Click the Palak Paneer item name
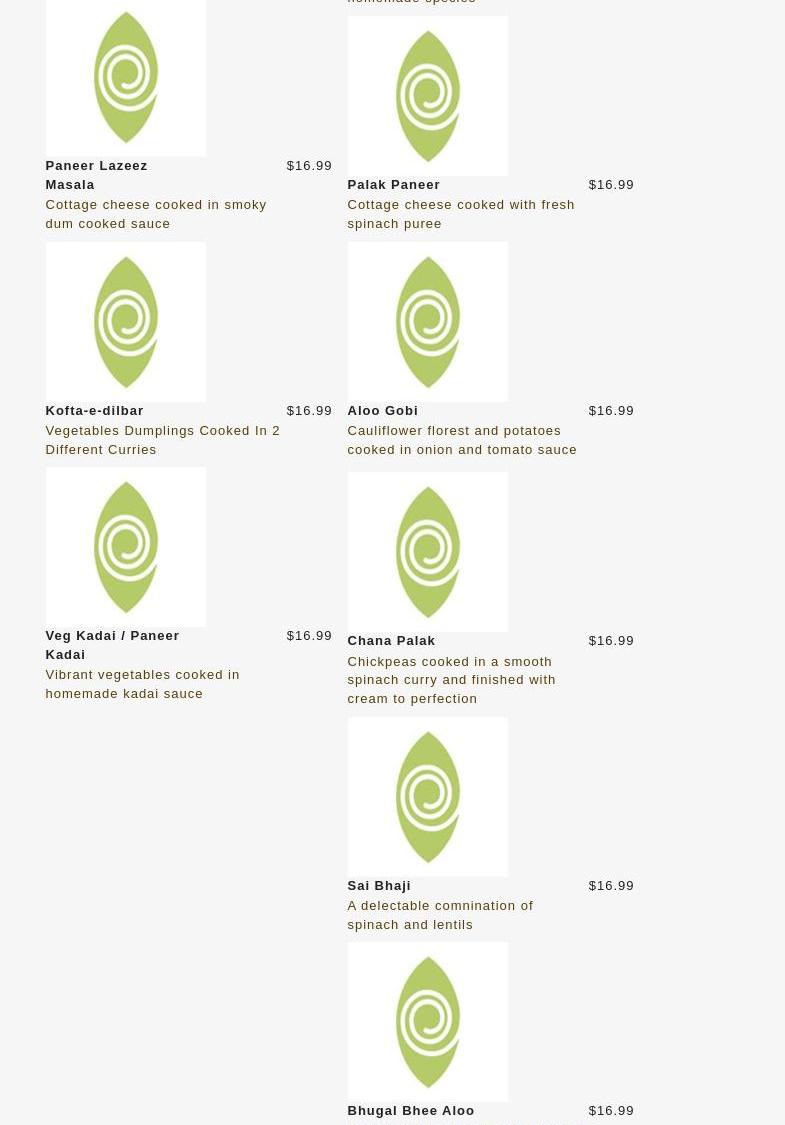The width and height of the screenshot is (785, 1125). tap(393, 185)
